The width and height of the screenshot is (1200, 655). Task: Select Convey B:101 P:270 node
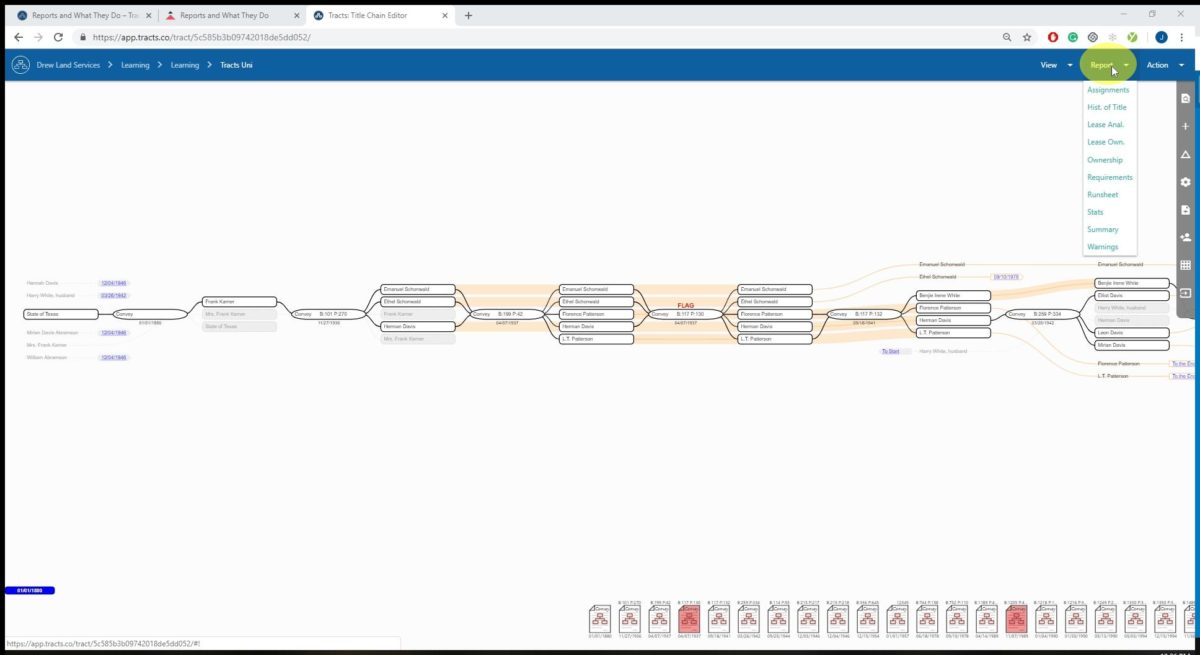tap(330, 314)
